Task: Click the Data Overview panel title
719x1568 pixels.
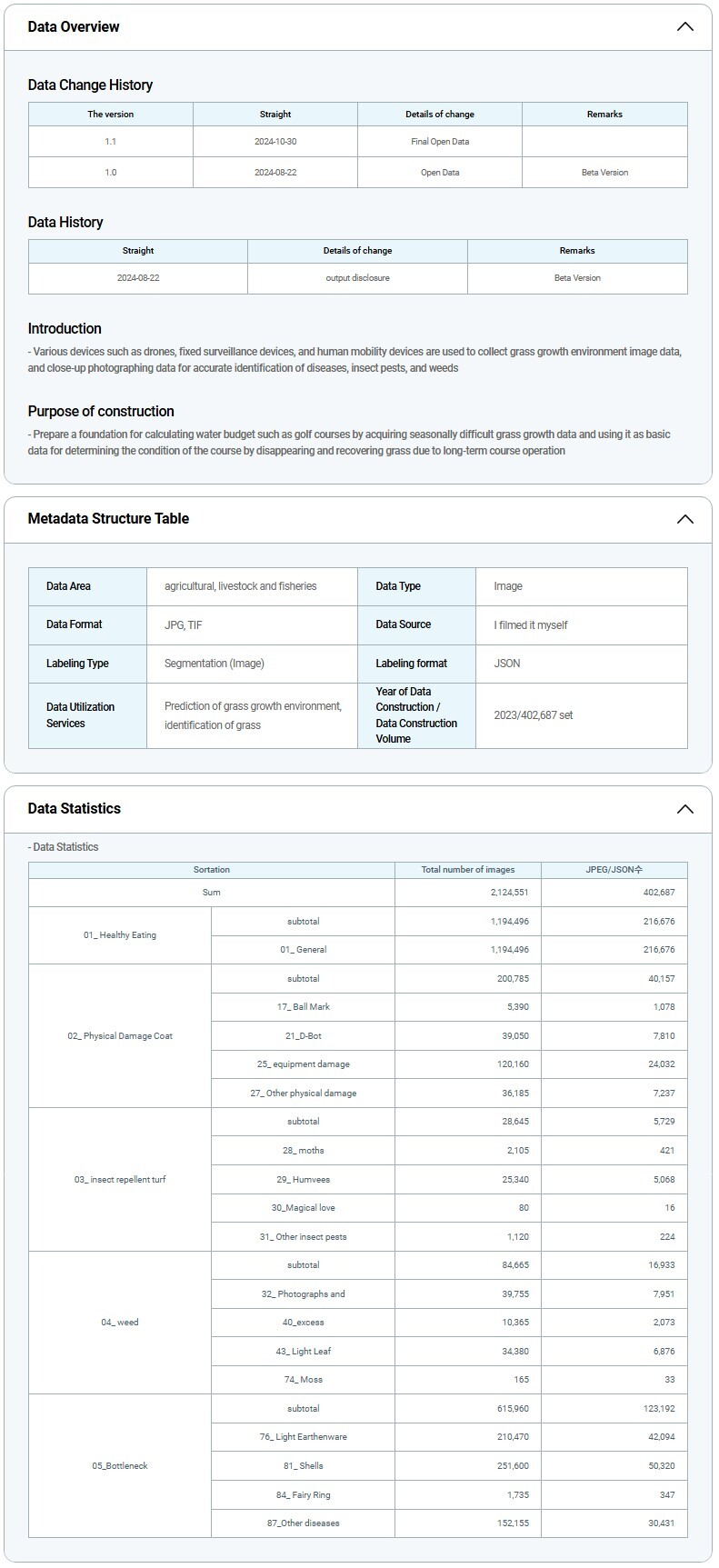Action: coord(74,26)
